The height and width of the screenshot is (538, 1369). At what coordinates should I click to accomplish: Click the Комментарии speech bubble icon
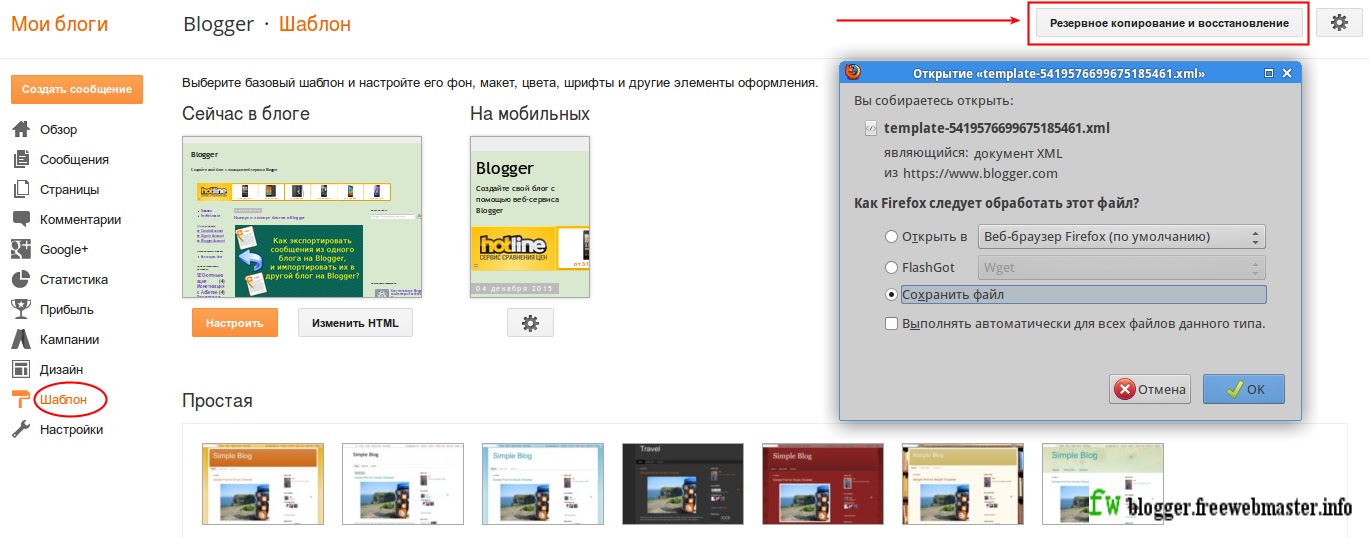click(x=21, y=219)
